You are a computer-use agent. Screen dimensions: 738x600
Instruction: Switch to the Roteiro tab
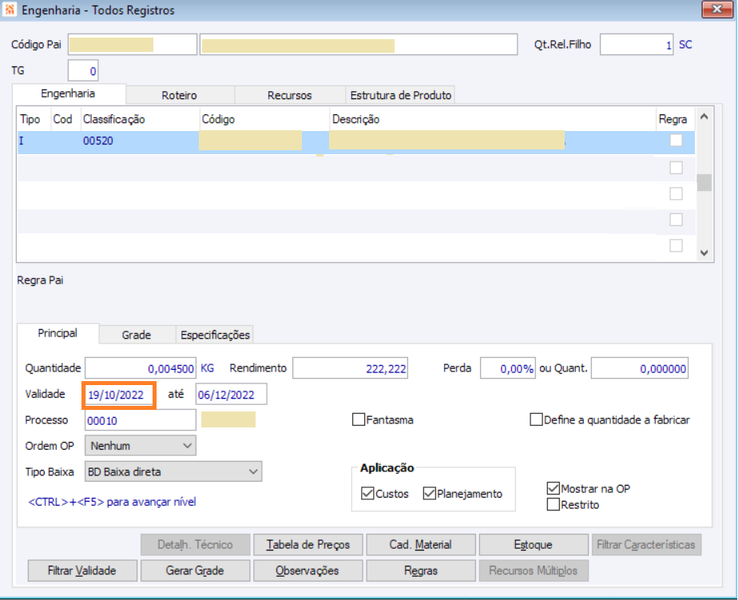pos(179,95)
